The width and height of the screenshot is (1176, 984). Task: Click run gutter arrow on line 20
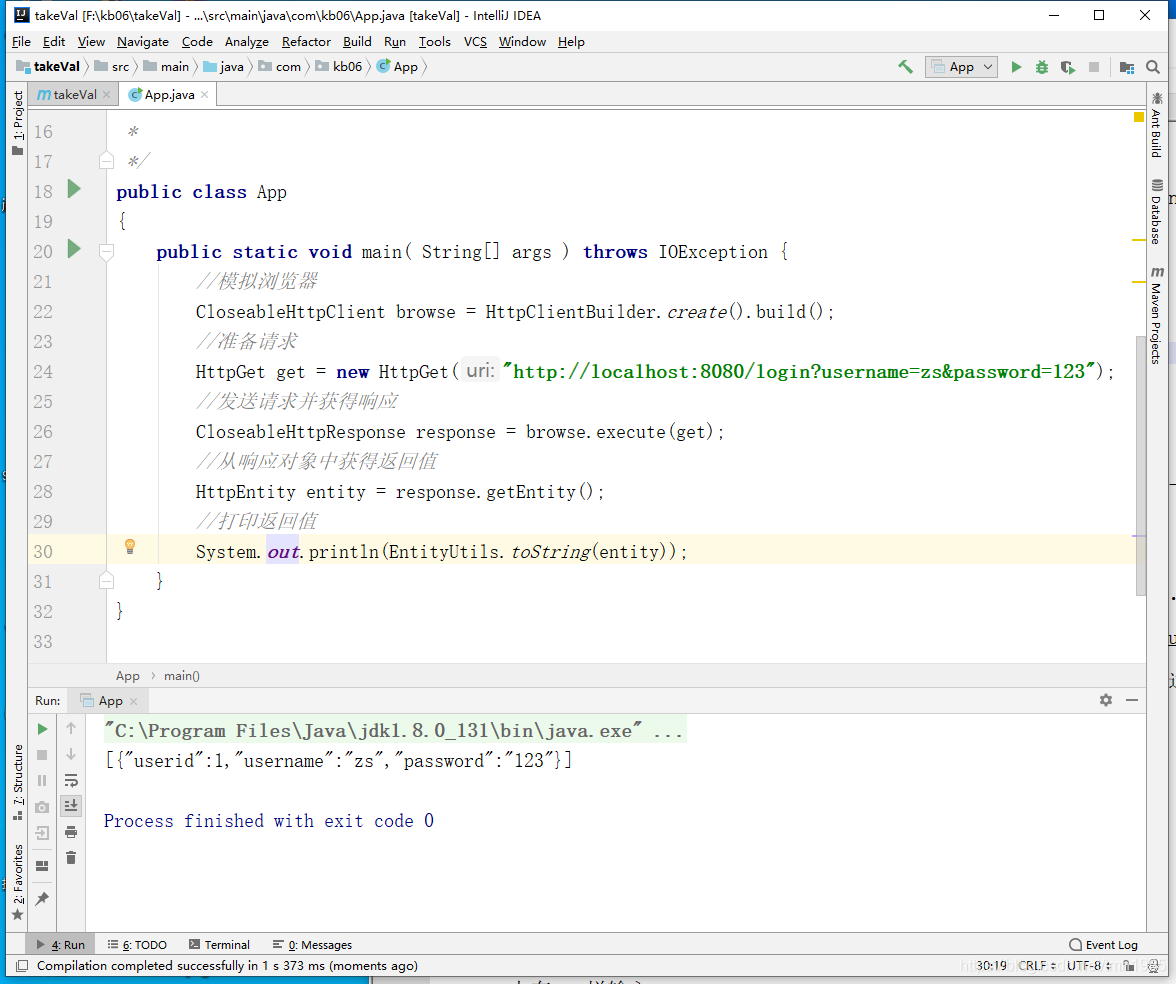tap(74, 248)
